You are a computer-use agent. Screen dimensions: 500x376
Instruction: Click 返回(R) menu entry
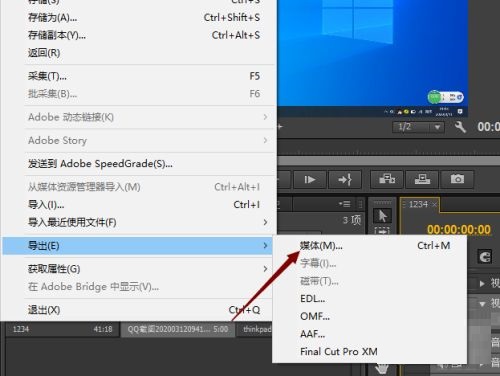coord(139,53)
